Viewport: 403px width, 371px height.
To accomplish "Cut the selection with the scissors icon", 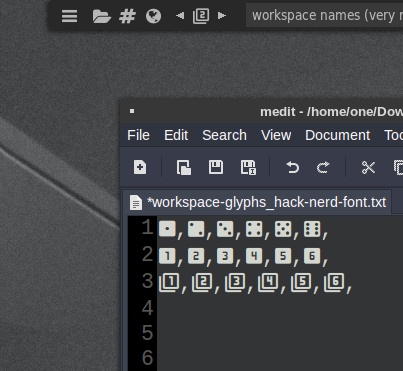I will (368, 167).
